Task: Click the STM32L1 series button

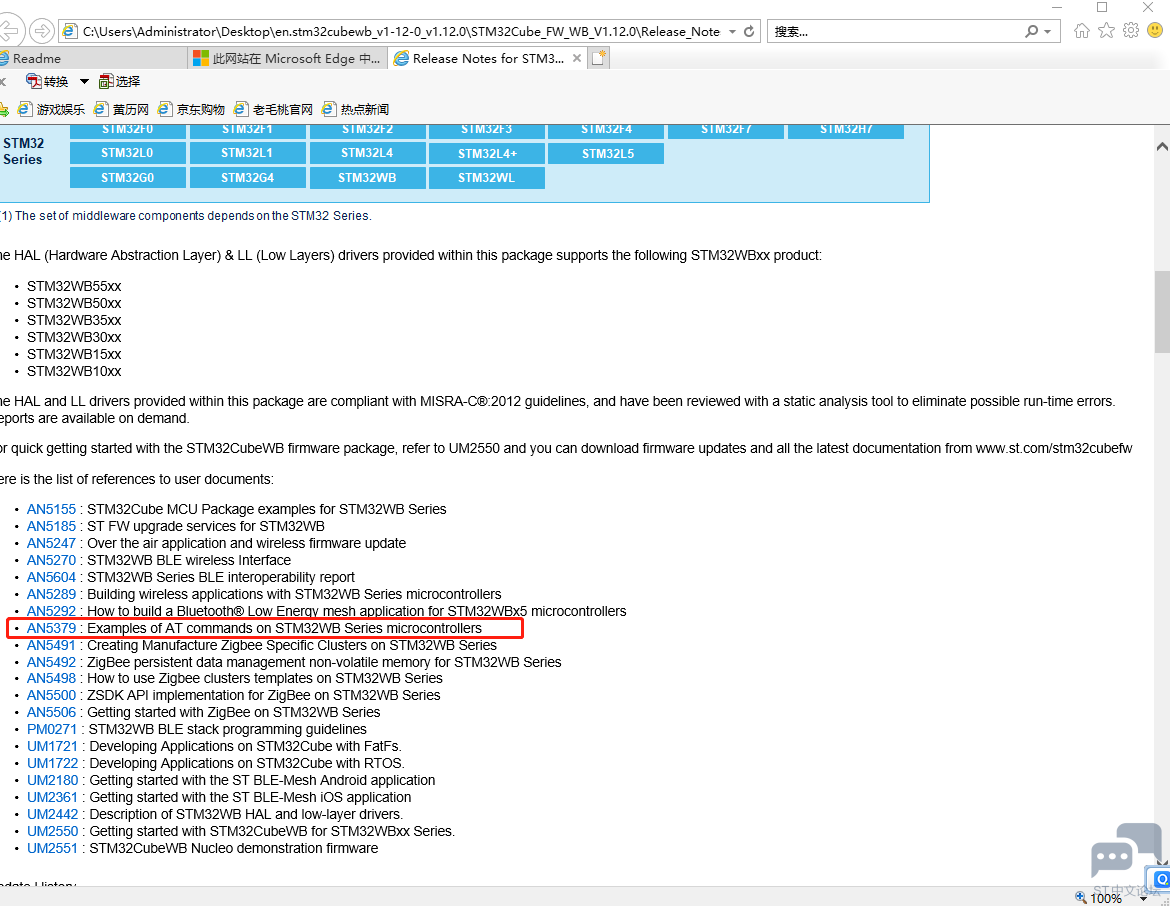Action: [x=248, y=153]
